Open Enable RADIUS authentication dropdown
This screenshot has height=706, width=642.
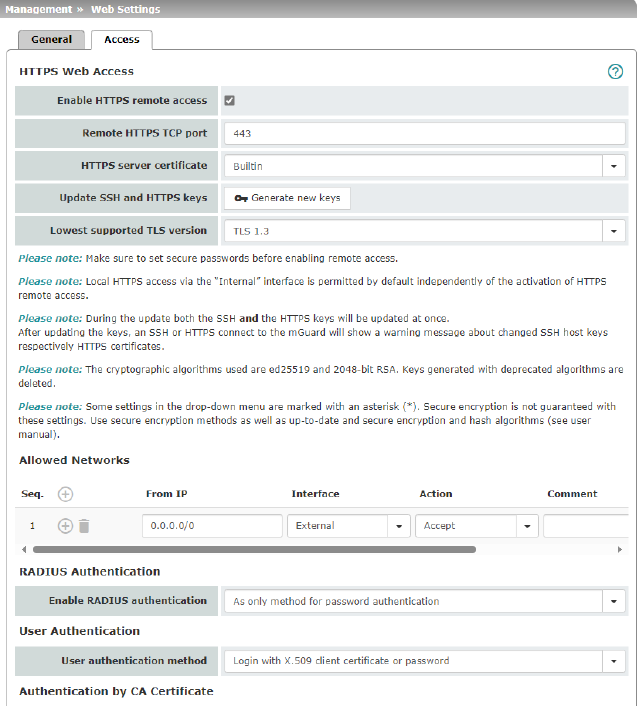click(x=425, y=601)
